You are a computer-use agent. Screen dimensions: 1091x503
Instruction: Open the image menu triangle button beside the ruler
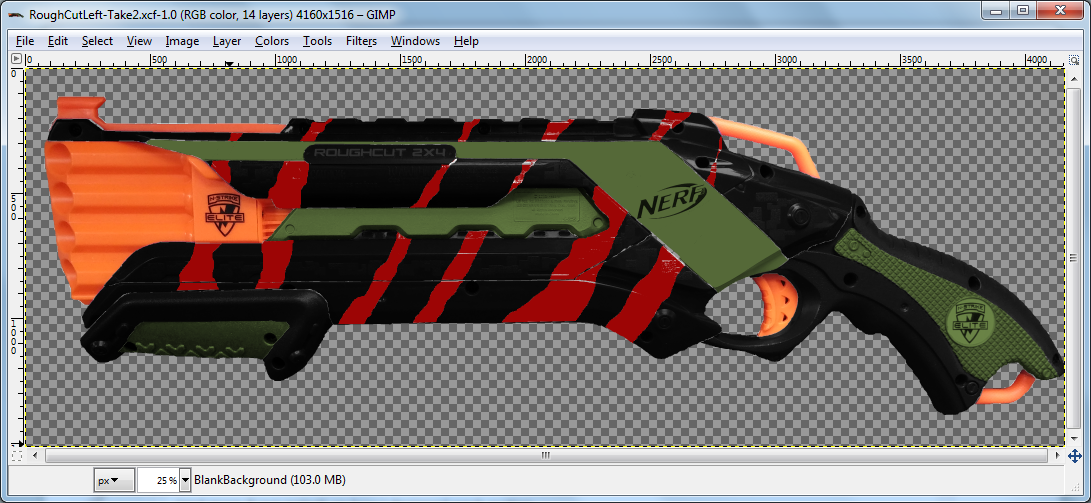(17, 59)
